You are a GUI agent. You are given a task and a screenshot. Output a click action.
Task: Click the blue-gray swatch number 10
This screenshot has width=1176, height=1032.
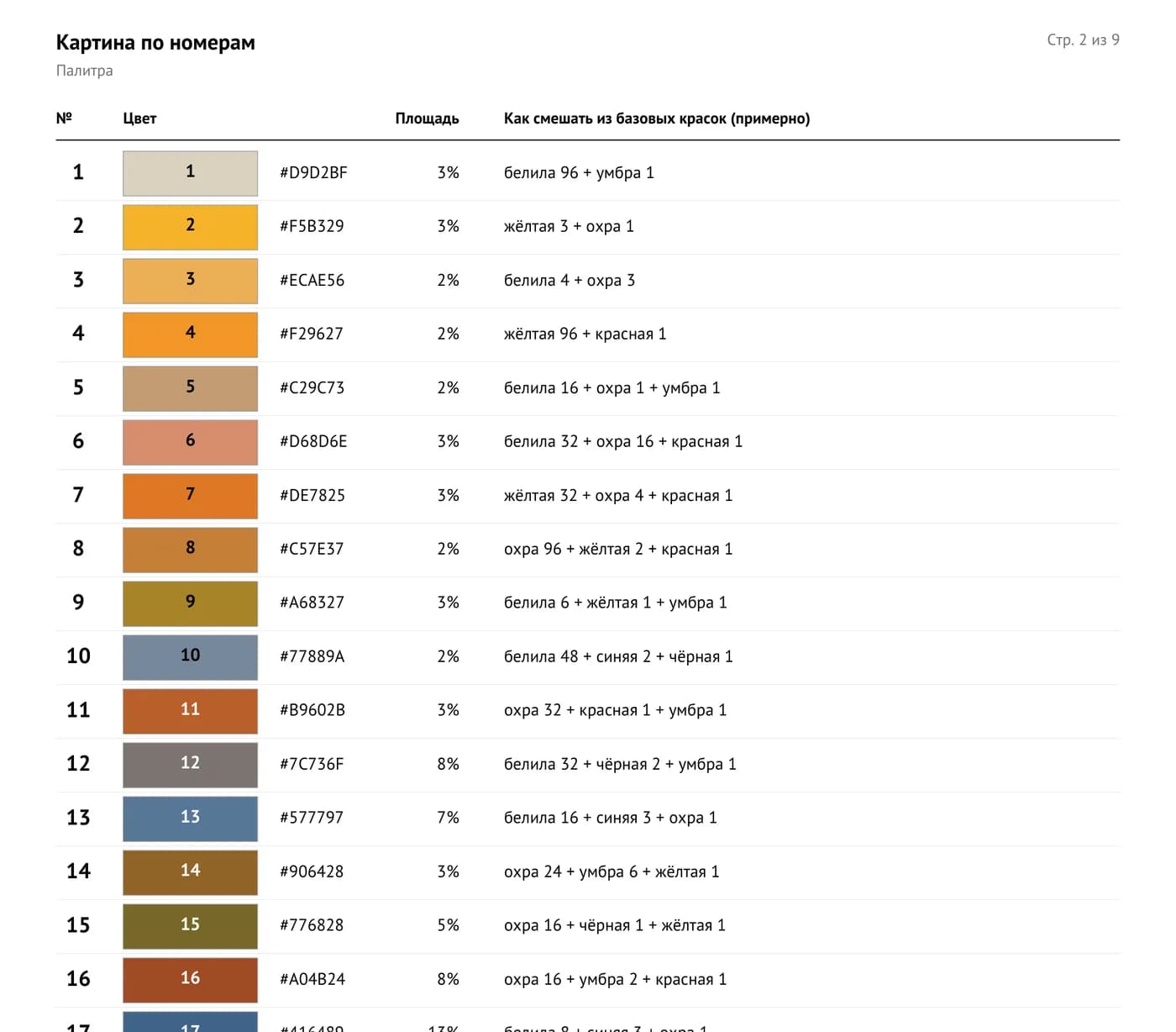(x=190, y=657)
